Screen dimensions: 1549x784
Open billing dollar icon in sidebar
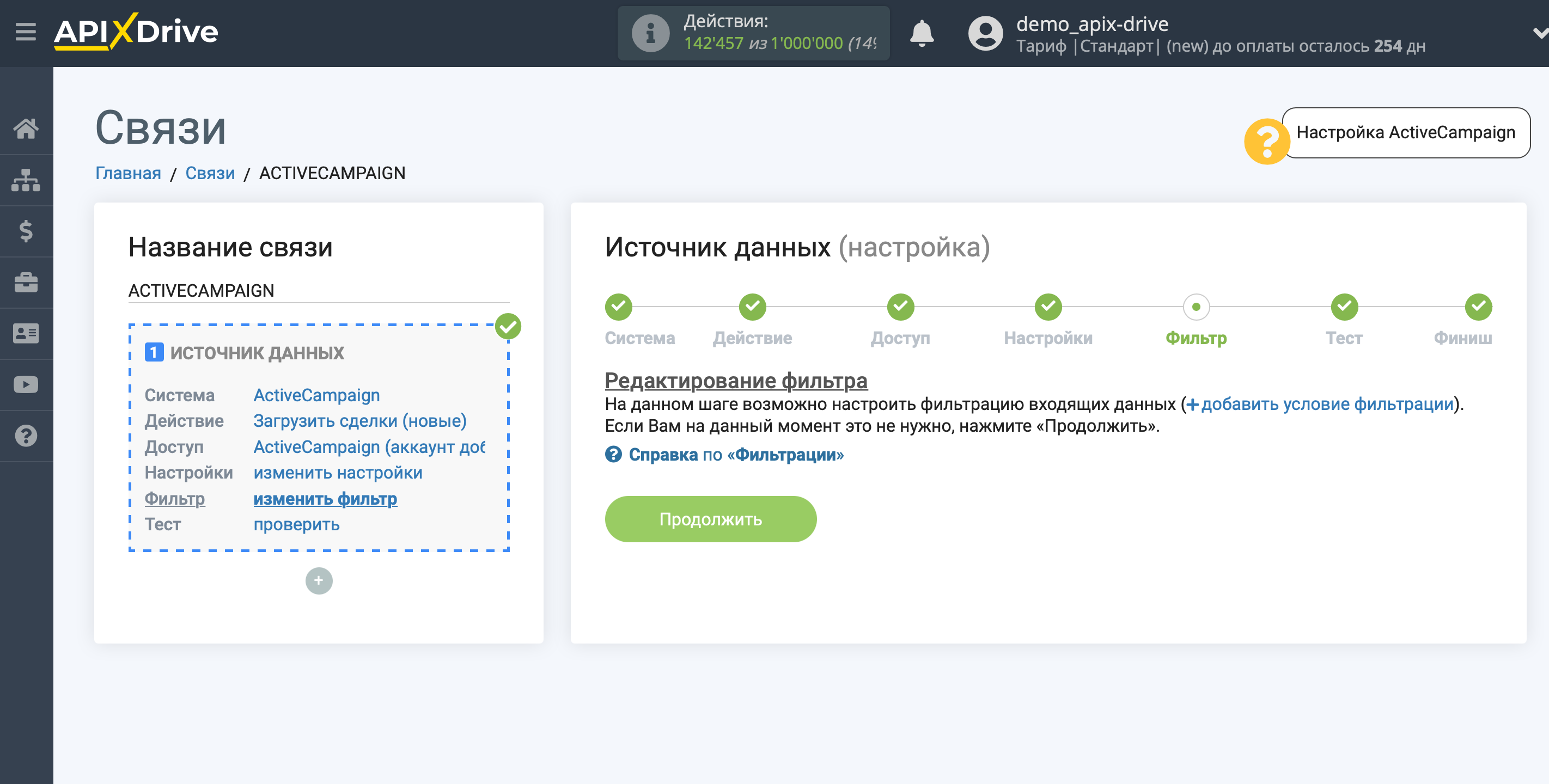click(x=26, y=231)
